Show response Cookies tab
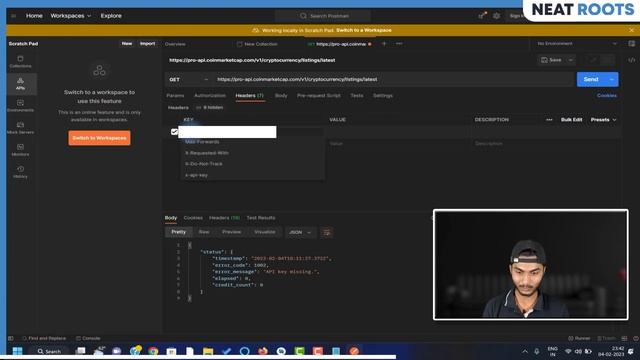The image size is (640, 360). coord(193,218)
